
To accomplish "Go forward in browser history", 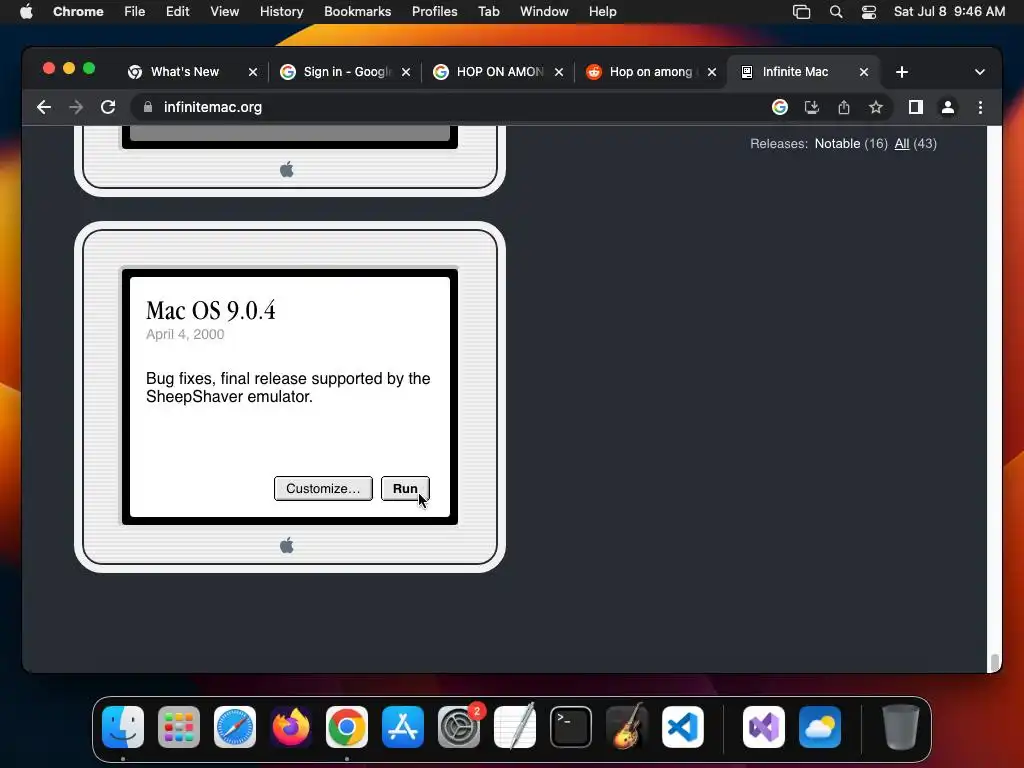I will click(x=76, y=107).
